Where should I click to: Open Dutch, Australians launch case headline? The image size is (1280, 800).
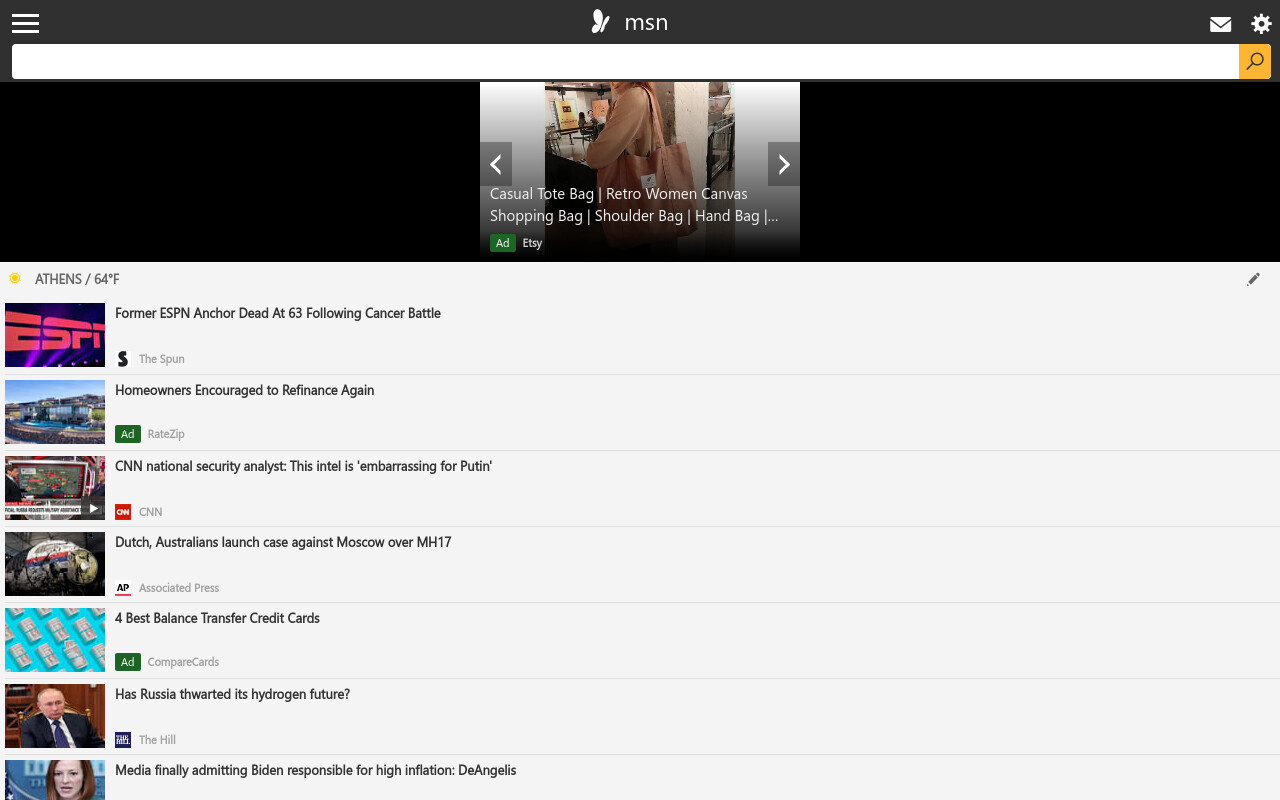click(x=283, y=542)
